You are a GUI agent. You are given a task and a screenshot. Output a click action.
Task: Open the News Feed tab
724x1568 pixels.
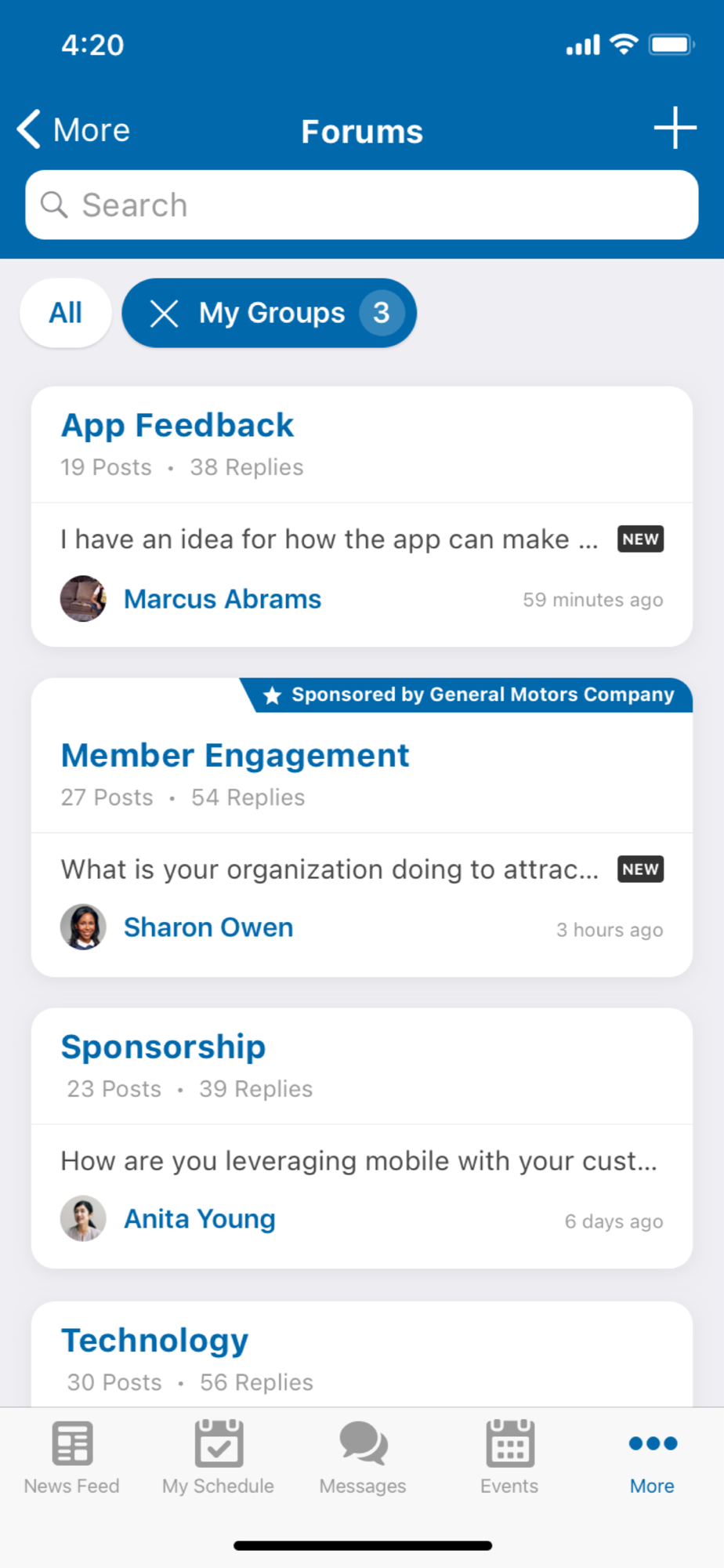click(72, 1457)
